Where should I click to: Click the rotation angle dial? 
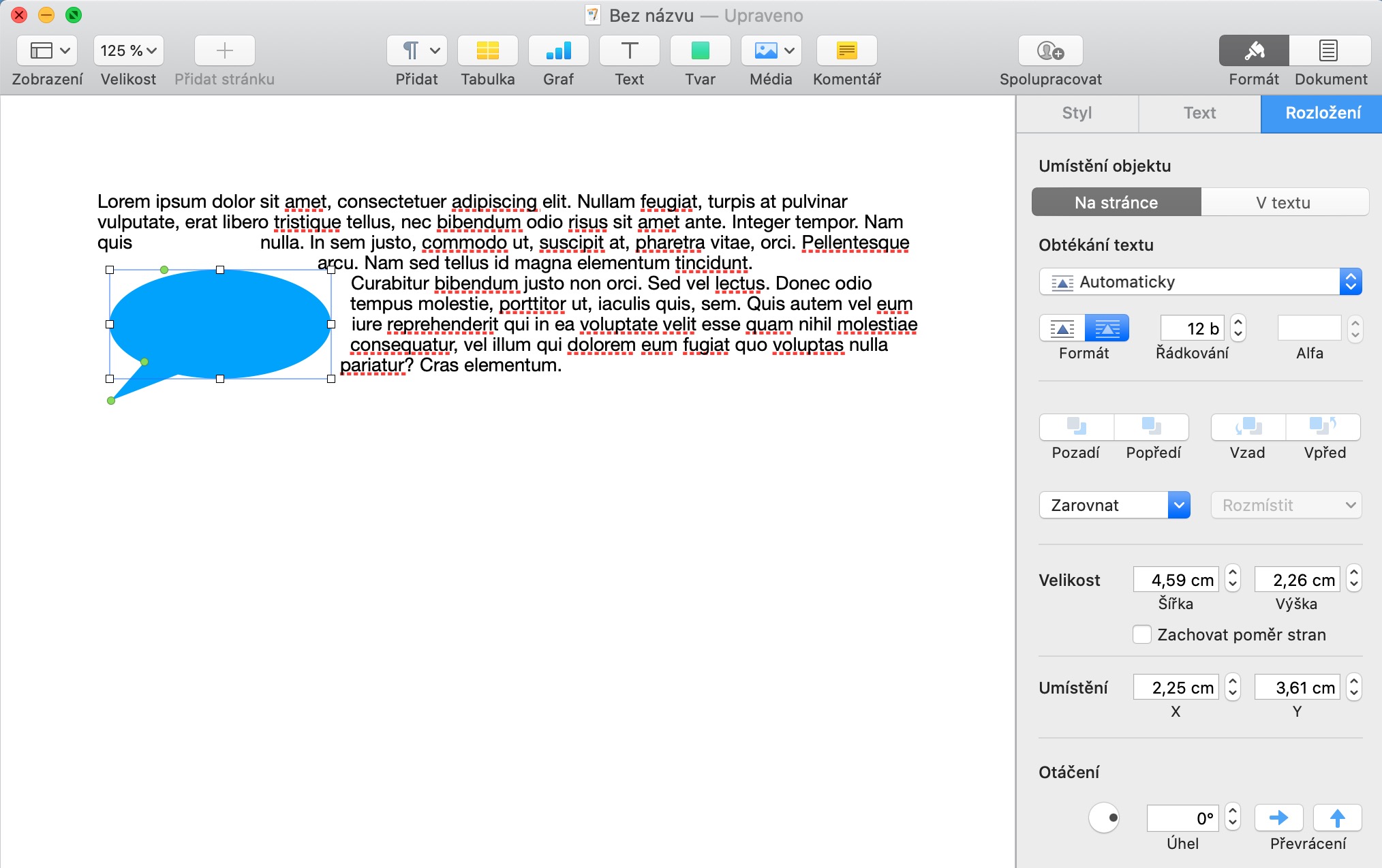click(x=1104, y=818)
